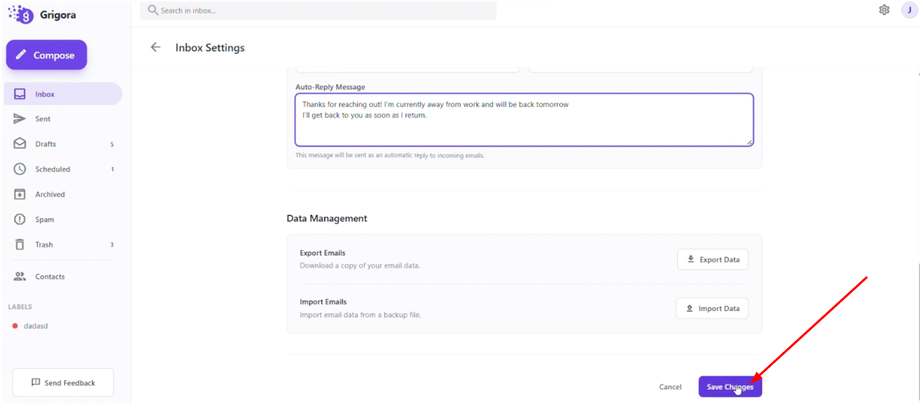Image resolution: width=920 pixels, height=407 pixels.
Task: Open settings via the gear icon
Action: (884, 10)
